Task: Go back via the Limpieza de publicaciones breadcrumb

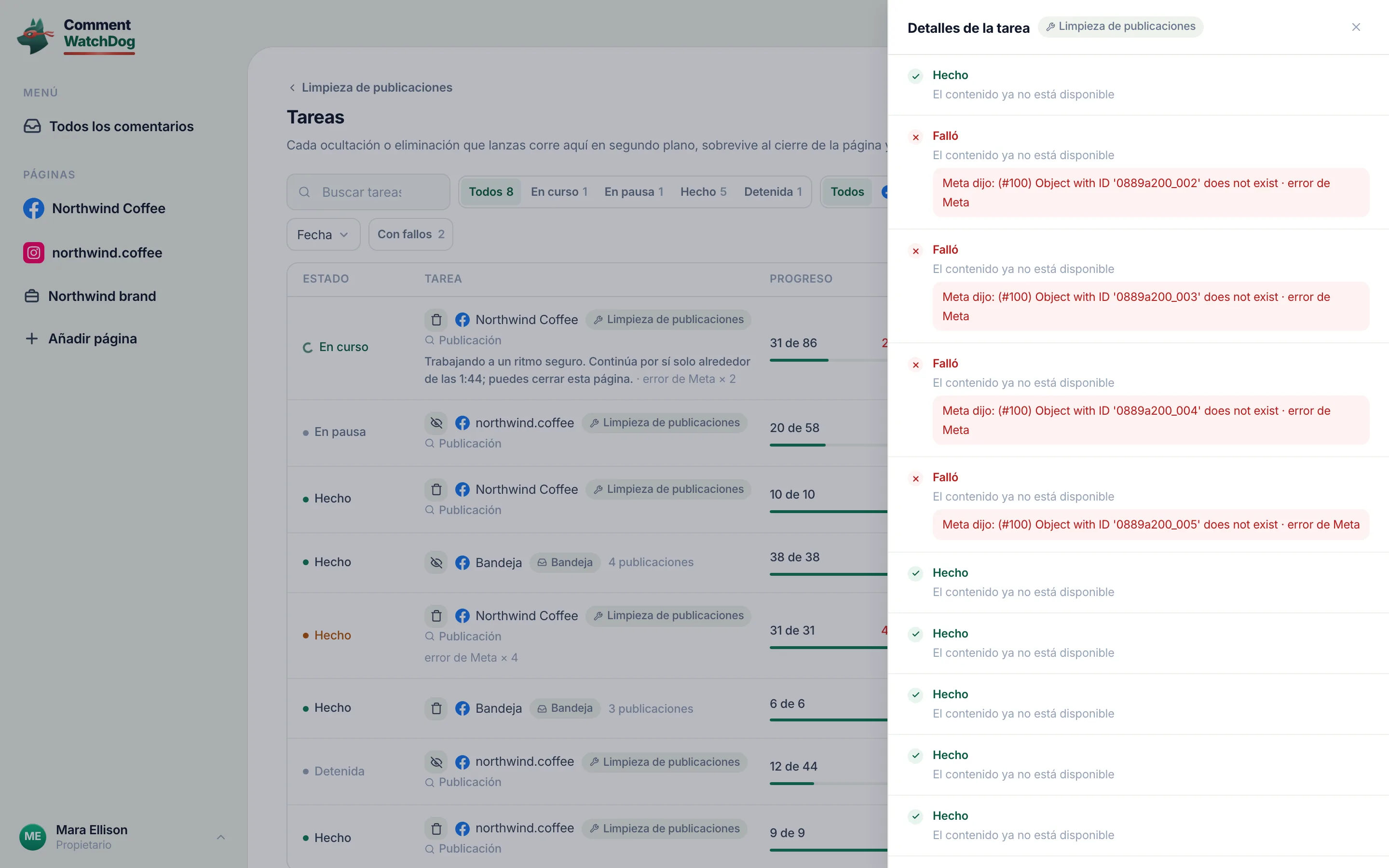Action: [370, 87]
